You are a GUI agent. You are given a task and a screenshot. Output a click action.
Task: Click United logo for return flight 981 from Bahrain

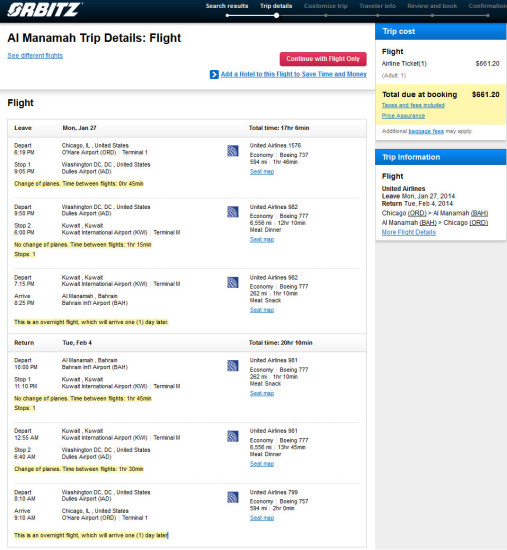point(233,365)
